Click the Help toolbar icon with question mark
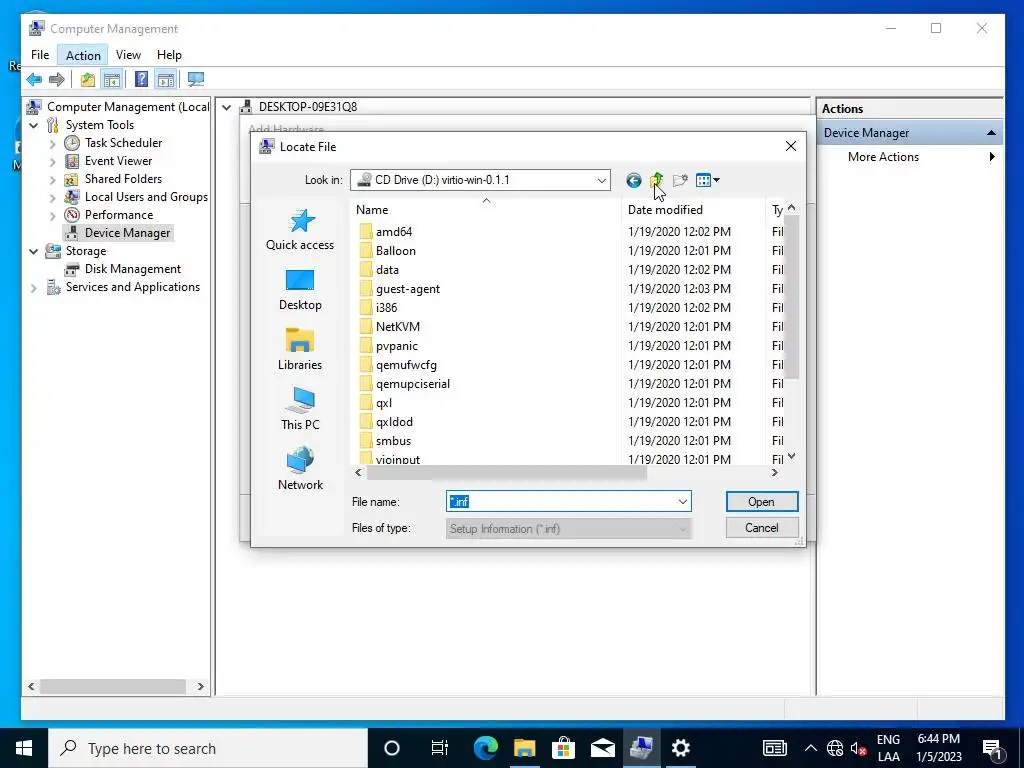 [x=141, y=80]
